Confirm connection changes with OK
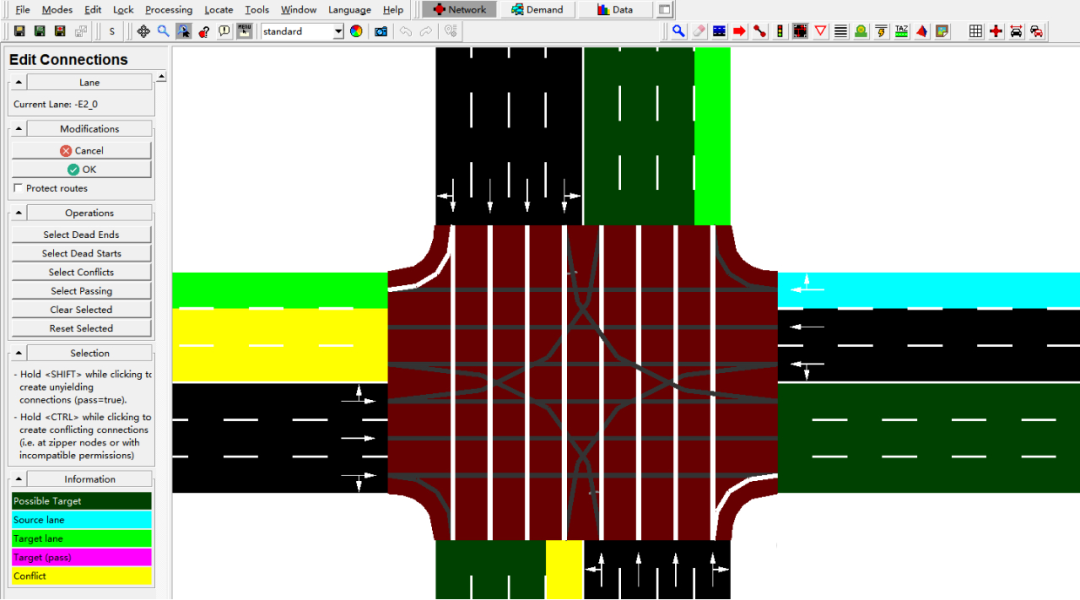Viewport: 1080px width, 600px height. tap(81, 169)
